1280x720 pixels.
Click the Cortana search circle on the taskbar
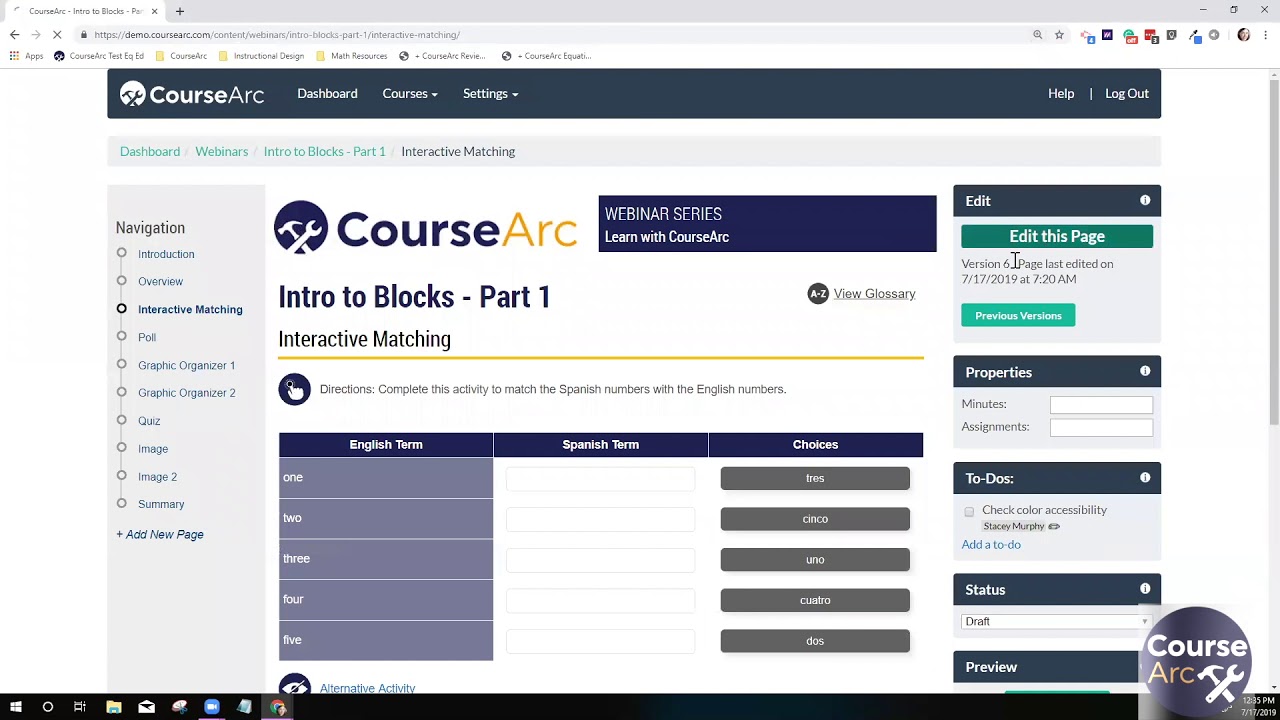pyautogui.click(x=47, y=707)
